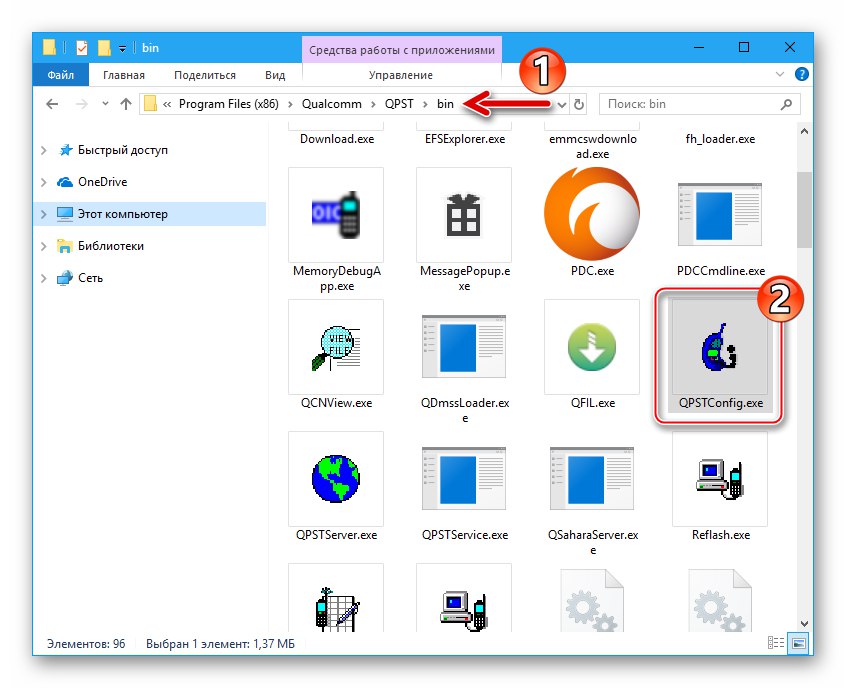Open the Поделиться ribbon tab
846x688 pixels.
[204, 75]
